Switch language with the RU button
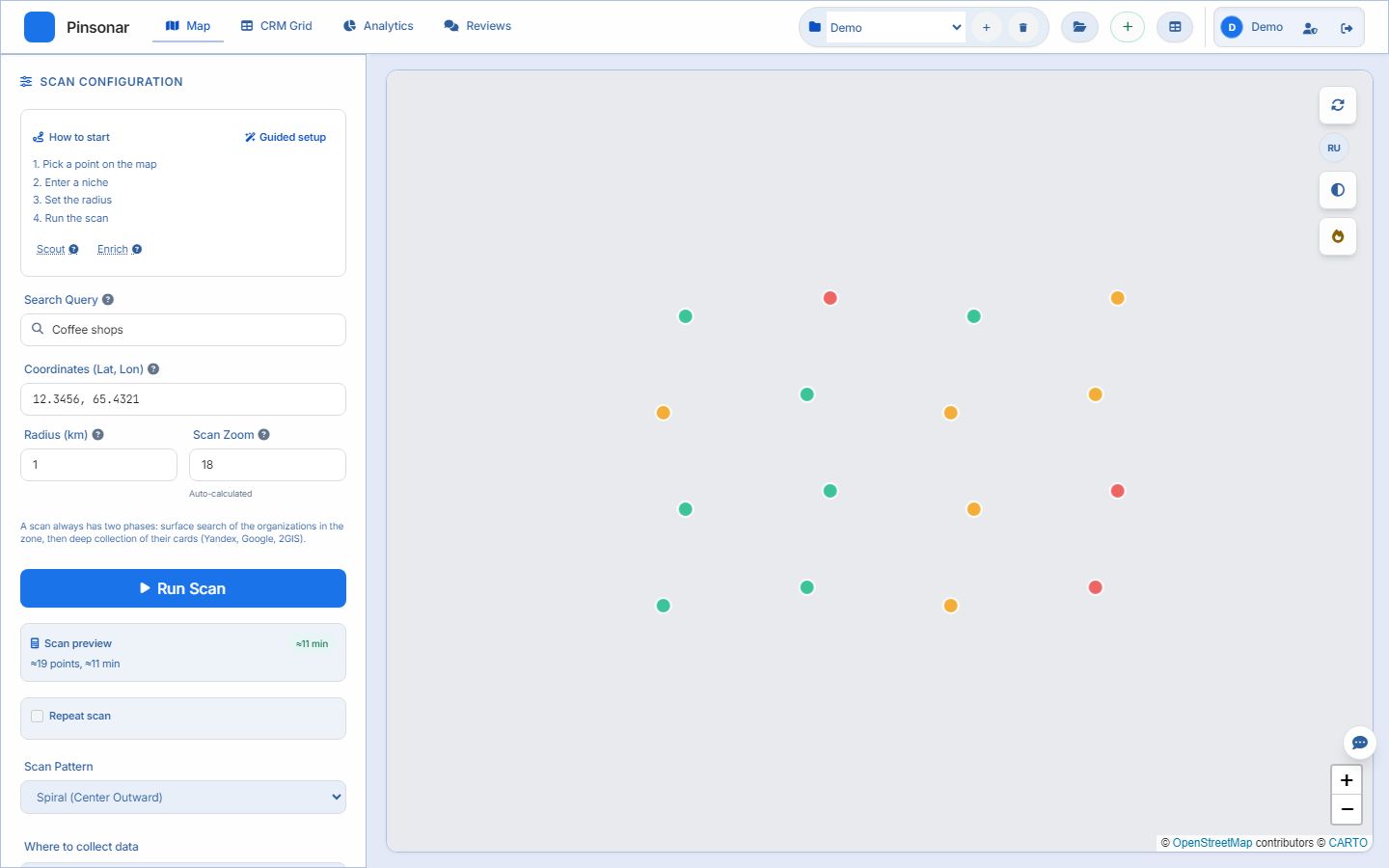 click(1334, 148)
